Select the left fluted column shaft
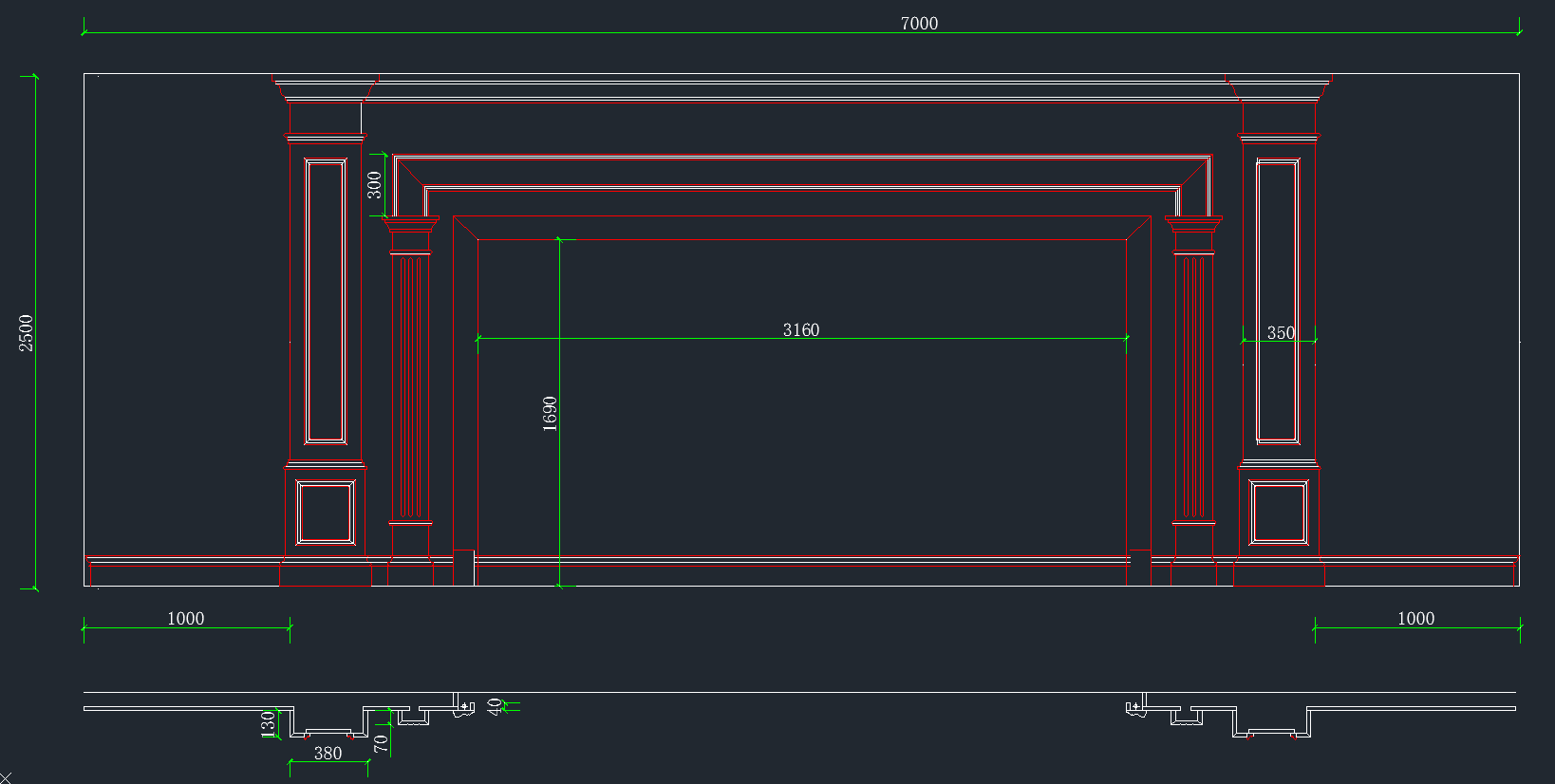The height and width of the screenshot is (784, 1555). pos(410,387)
